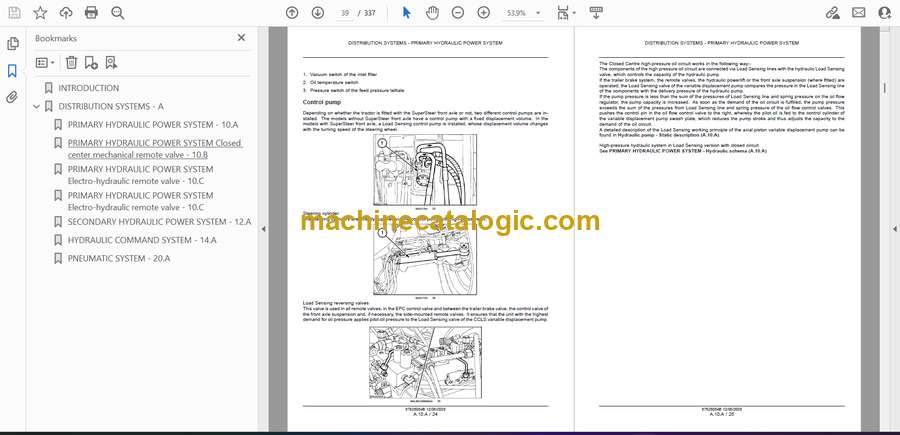Open HYDRAULIC COMMAND SYSTEM - 14.A bookmark

pyautogui.click(x=142, y=240)
